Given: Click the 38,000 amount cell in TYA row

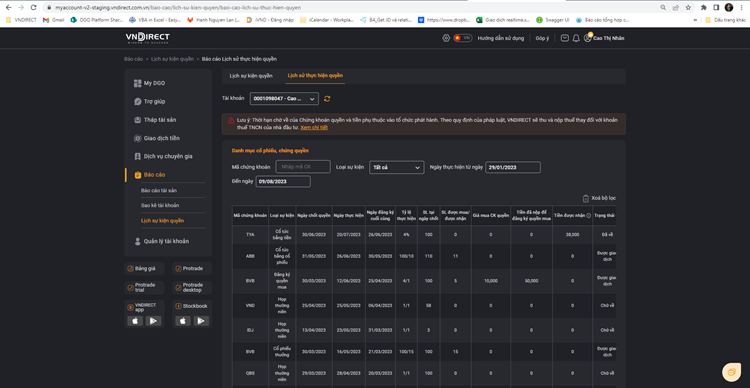Looking at the screenshot, I should click(572, 234).
